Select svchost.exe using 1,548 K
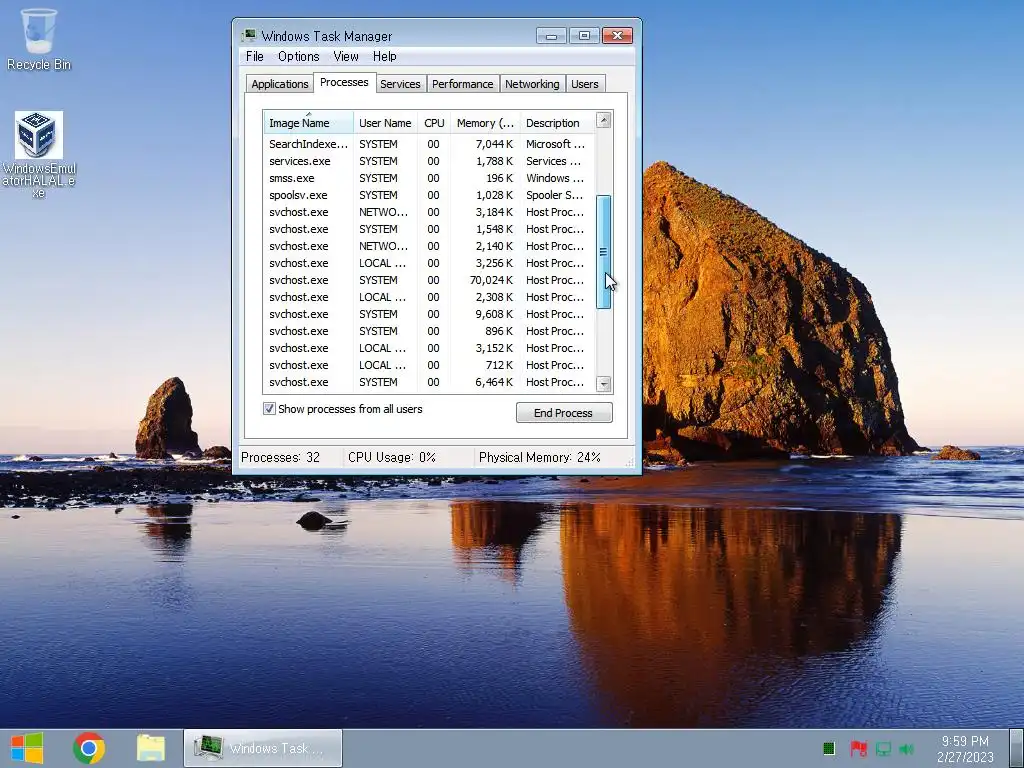 tap(429, 229)
